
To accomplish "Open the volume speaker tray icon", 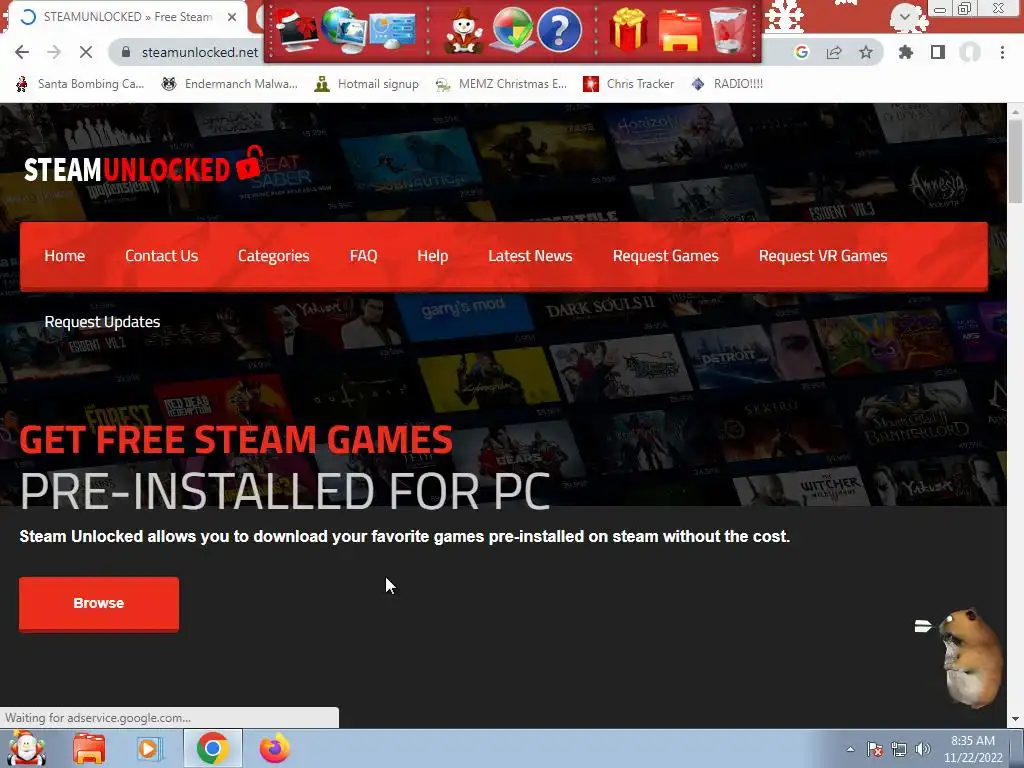I will [x=922, y=749].
